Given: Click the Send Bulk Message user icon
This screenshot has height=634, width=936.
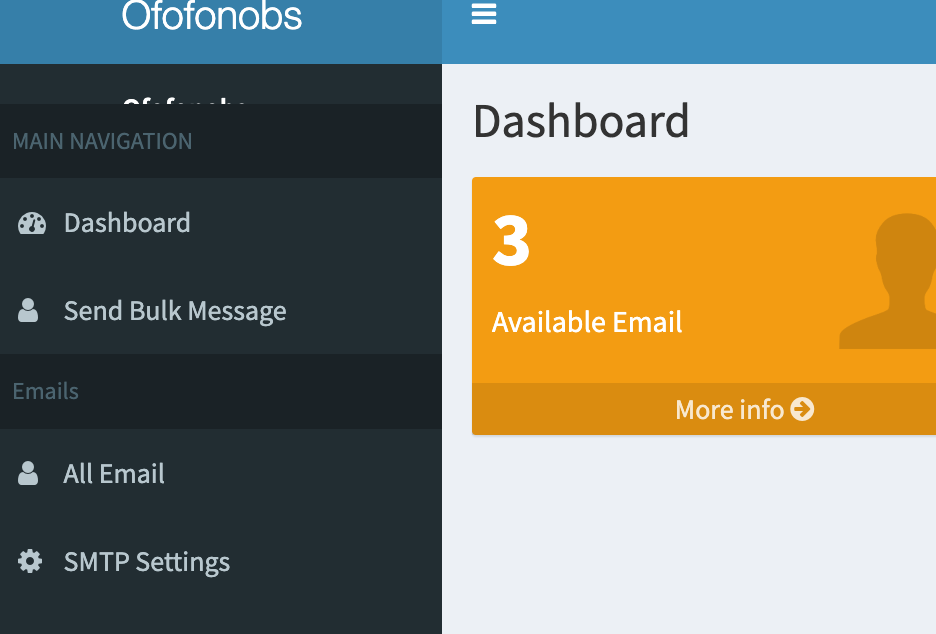Looking at the screenshot, I should coord(29,311).
